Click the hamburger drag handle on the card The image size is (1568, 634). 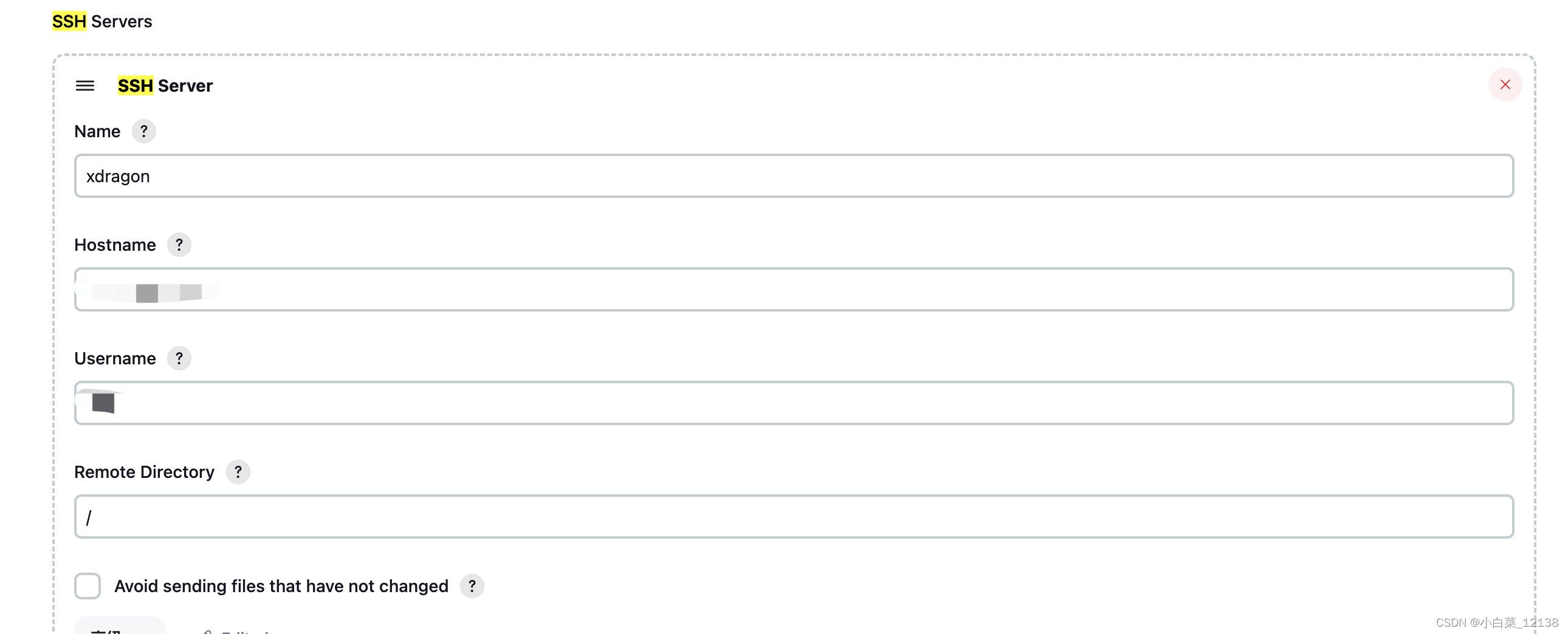click(x=84, y=86)
